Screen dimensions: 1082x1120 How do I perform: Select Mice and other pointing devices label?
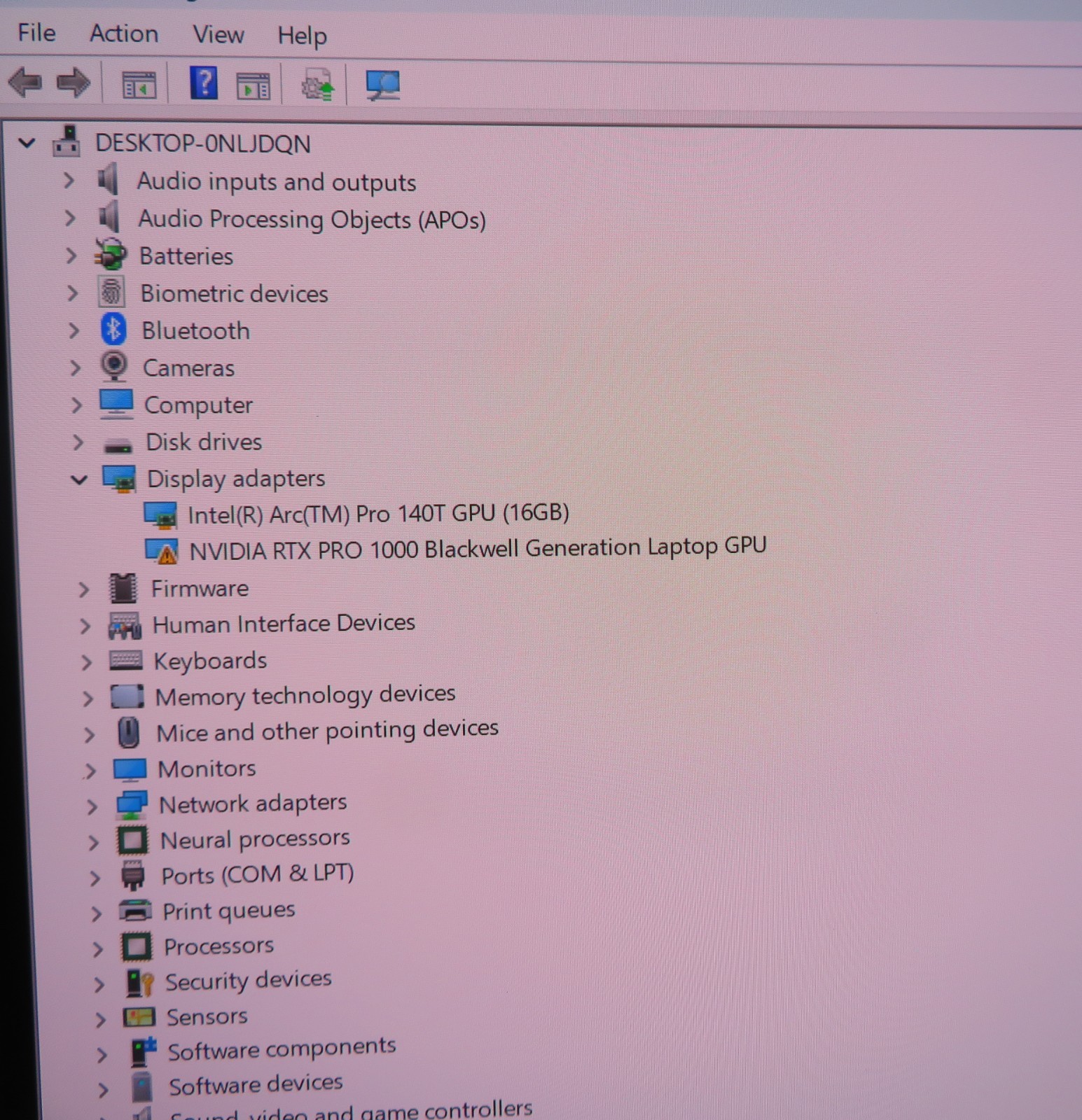coord(328,731)
